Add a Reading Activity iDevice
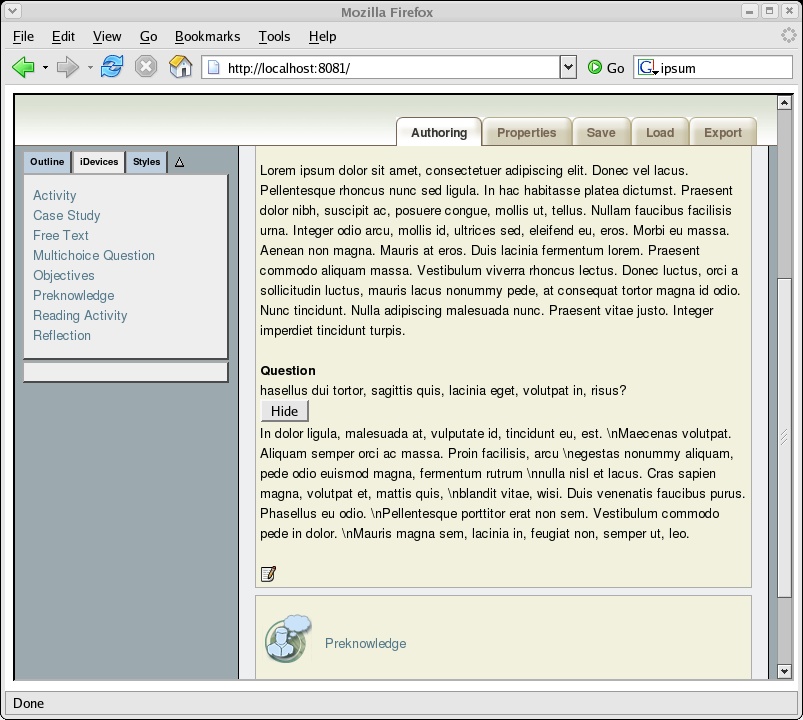This screenshot has width=803, height=720. point(80,315)
